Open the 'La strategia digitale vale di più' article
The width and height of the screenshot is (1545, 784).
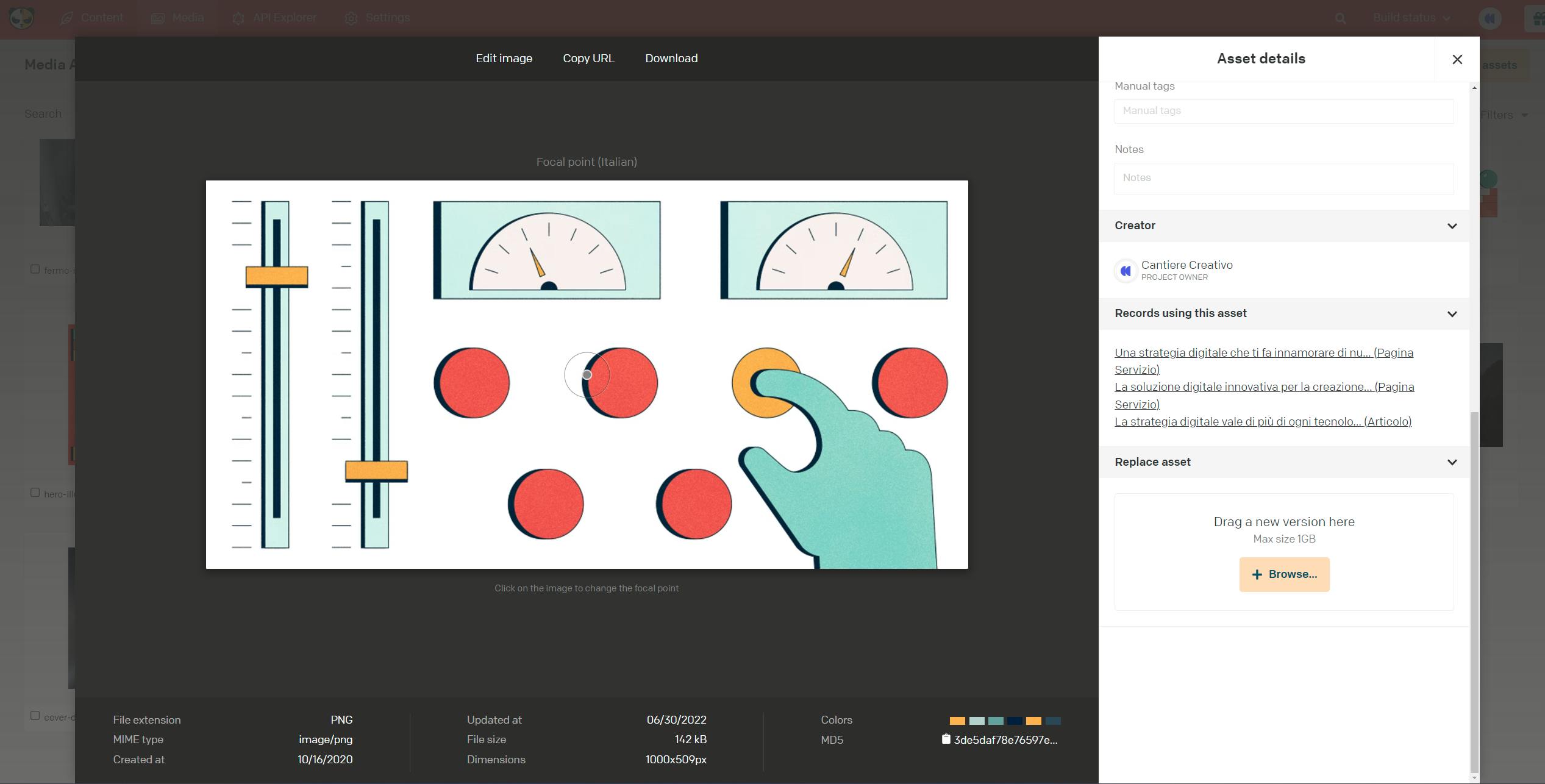(1263, 421)
